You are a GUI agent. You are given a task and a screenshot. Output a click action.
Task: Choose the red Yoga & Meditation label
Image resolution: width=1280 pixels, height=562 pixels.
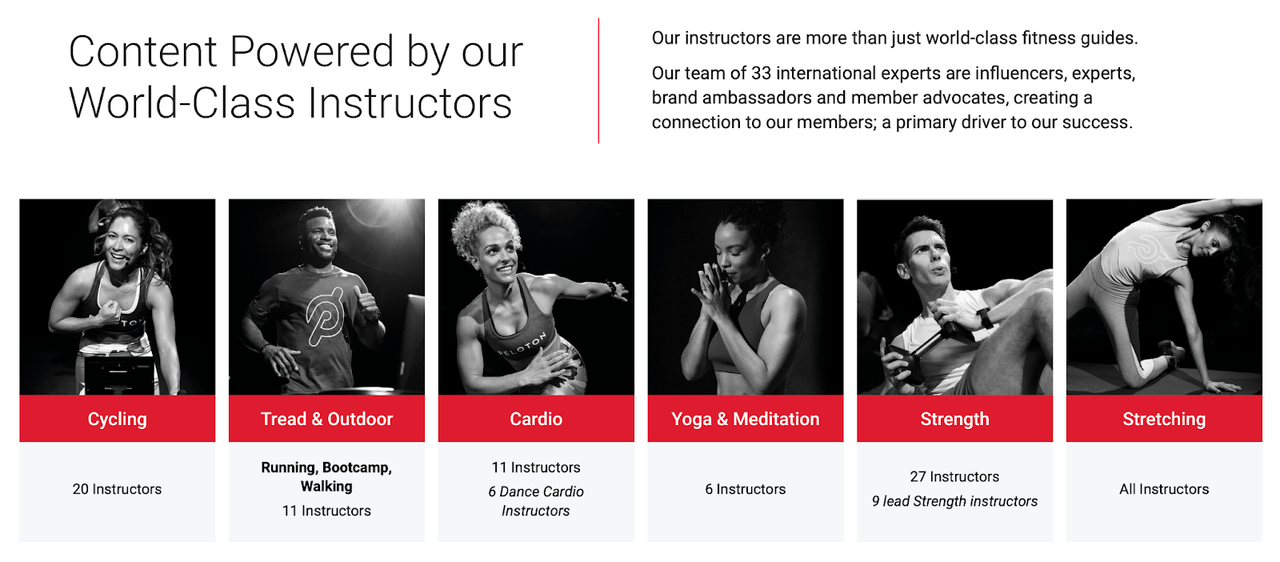(745, 419)
